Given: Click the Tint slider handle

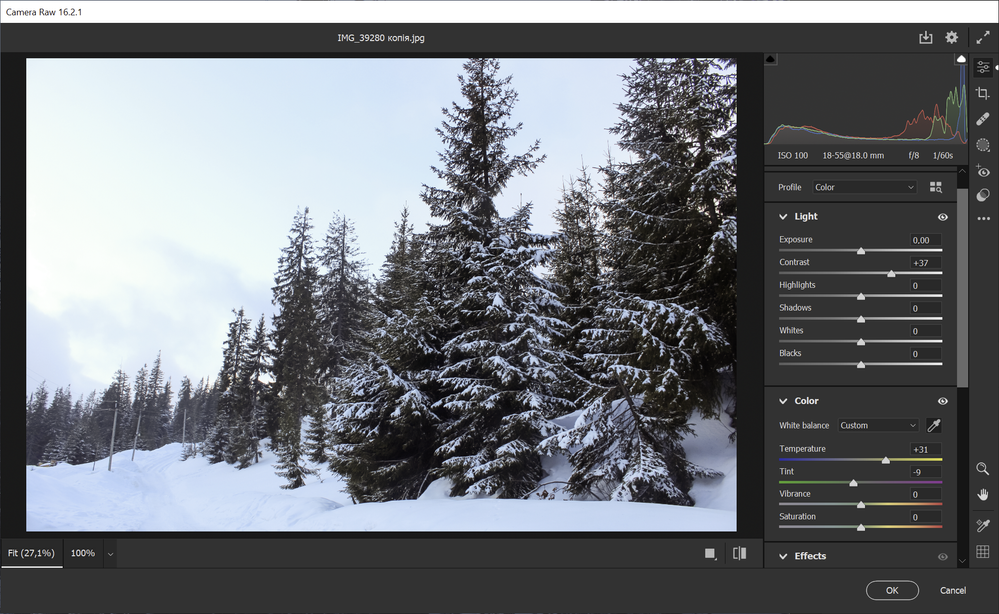Looking at the screenshot, I should (x=853, y=483).
